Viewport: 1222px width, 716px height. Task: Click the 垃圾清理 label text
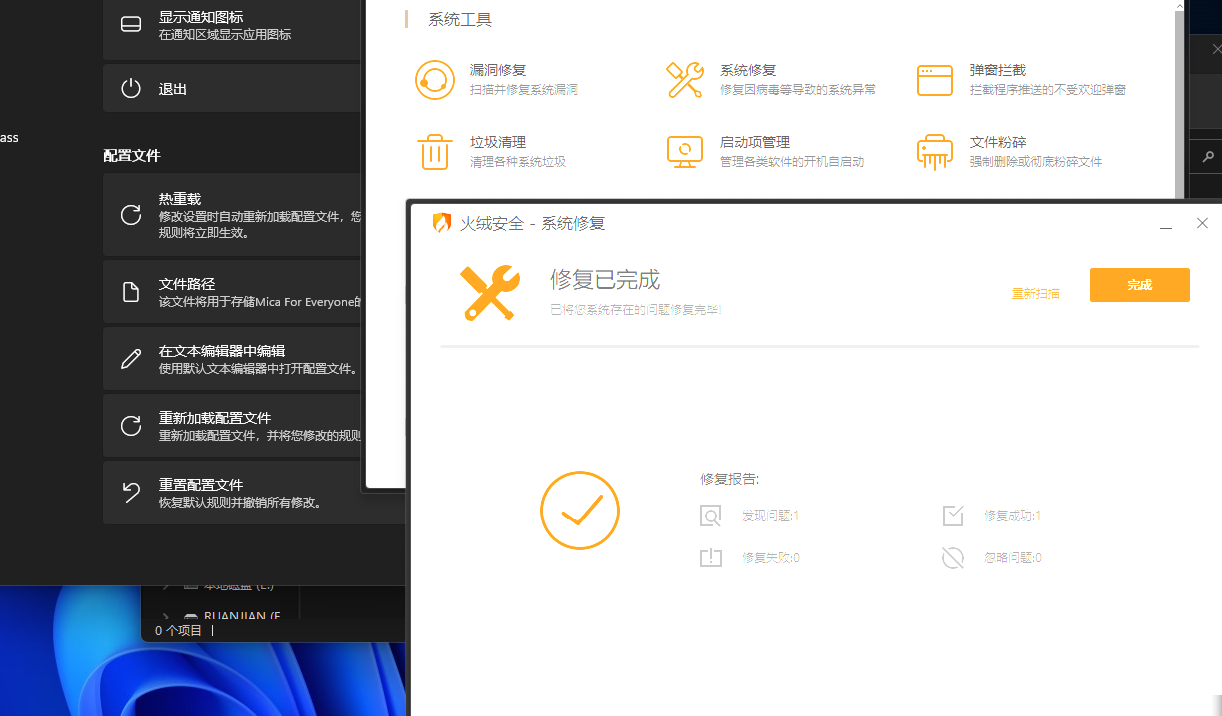tap(498, 142)
